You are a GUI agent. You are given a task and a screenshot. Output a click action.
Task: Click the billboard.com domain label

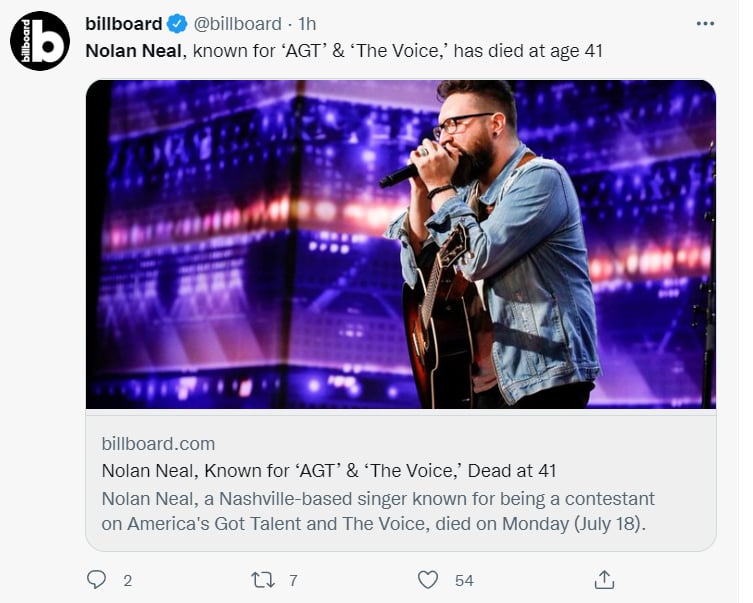[x=158, y=444]
